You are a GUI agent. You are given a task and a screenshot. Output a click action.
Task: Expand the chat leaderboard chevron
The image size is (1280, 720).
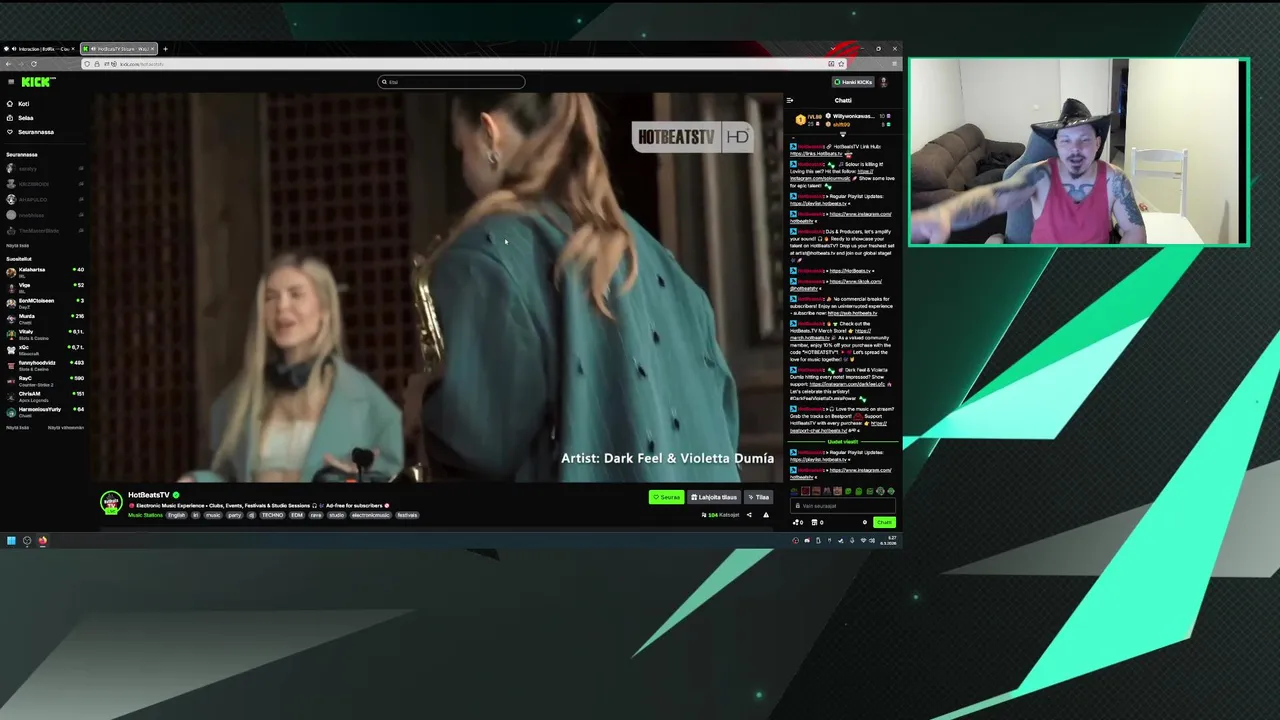coord(842,133)
